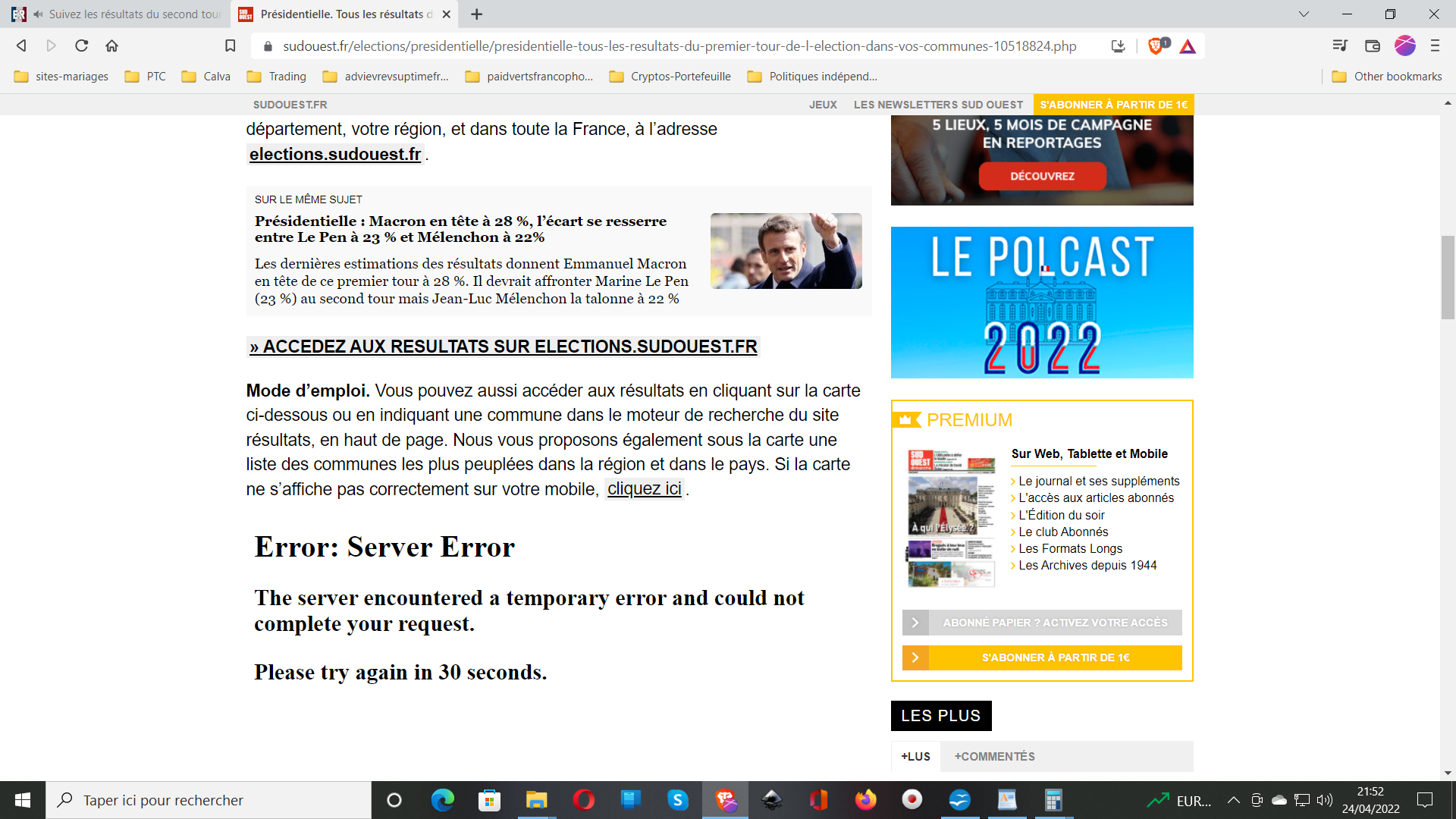
Task: Open the JEUX header link
Action: pyautogui.click(x=823, y=105)
